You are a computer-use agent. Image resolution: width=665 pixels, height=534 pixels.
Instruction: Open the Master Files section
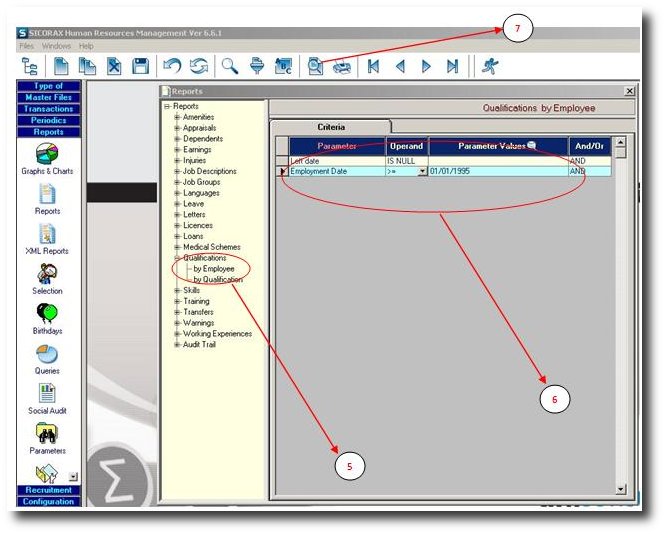coord(48,97)
